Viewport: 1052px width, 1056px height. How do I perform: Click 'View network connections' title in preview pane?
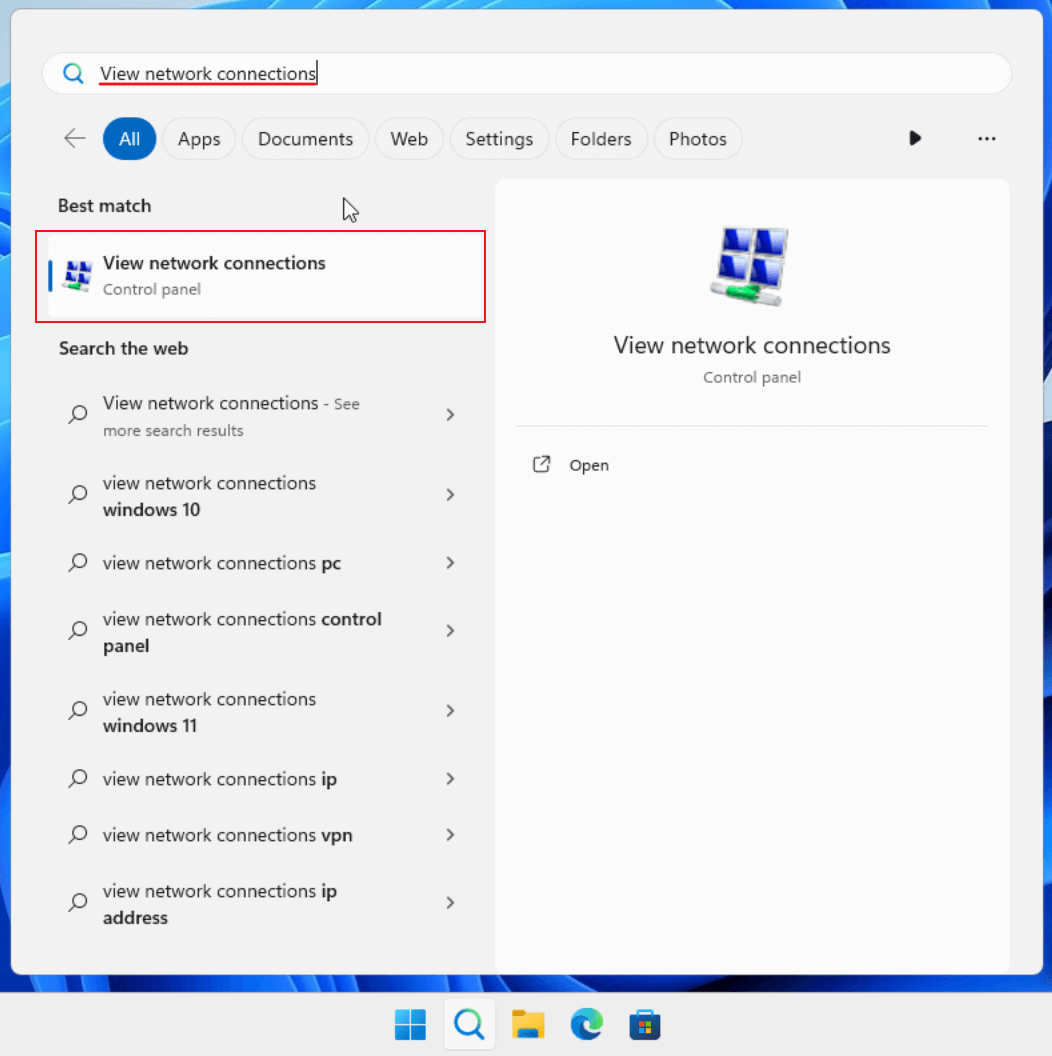point(752,345)
